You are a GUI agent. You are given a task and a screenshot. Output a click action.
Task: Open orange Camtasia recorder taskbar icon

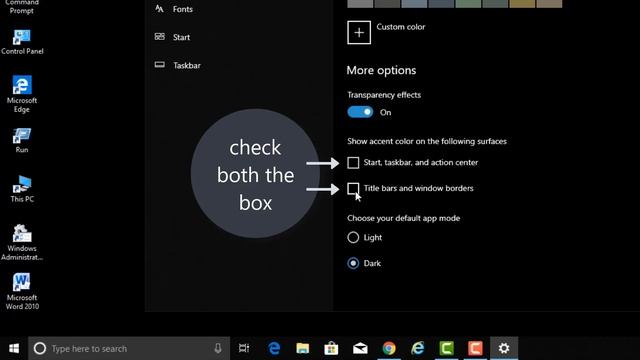(x=475, y=348)
